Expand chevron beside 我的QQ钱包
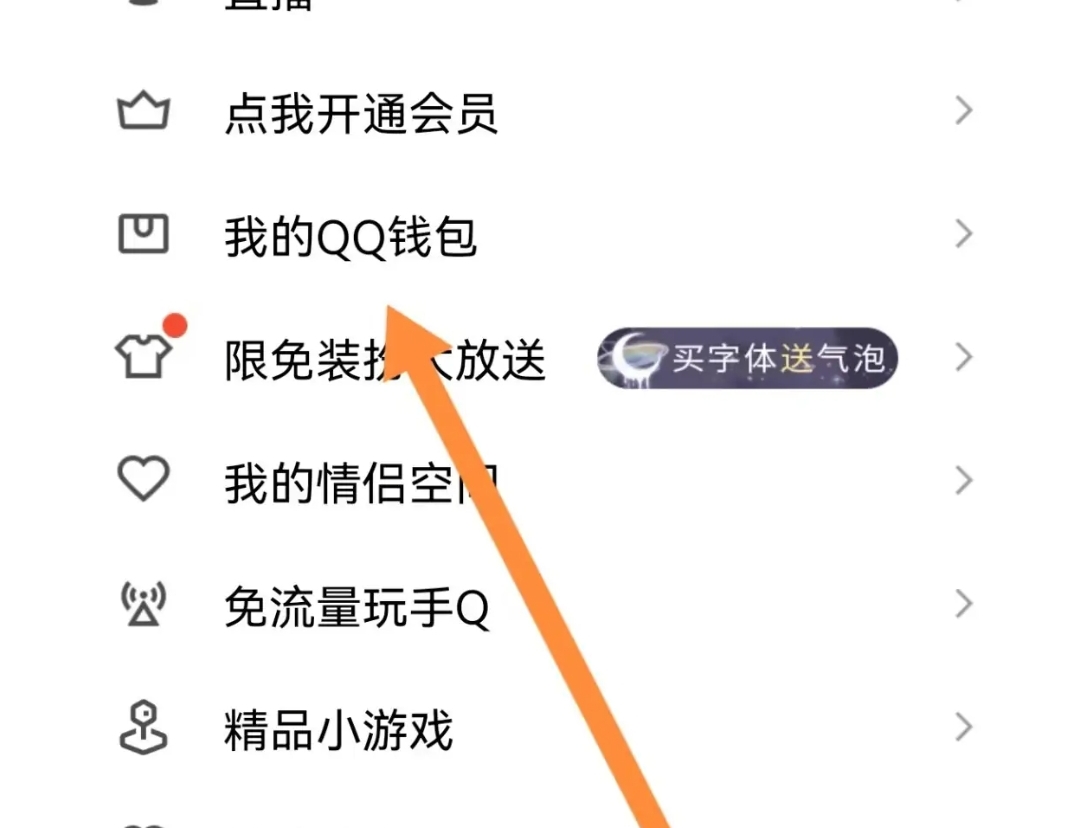Screen dimensions: 1080x828 pyautogui.click(x=964, y=234)
